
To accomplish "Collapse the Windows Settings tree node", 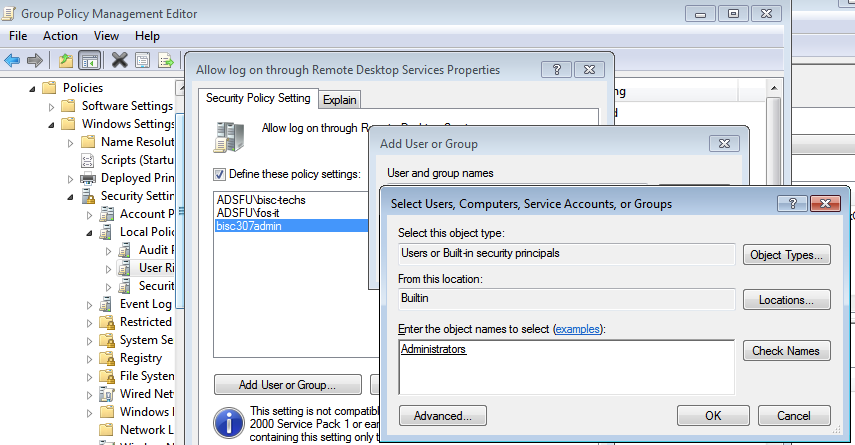I will click(x=53, y=124).
